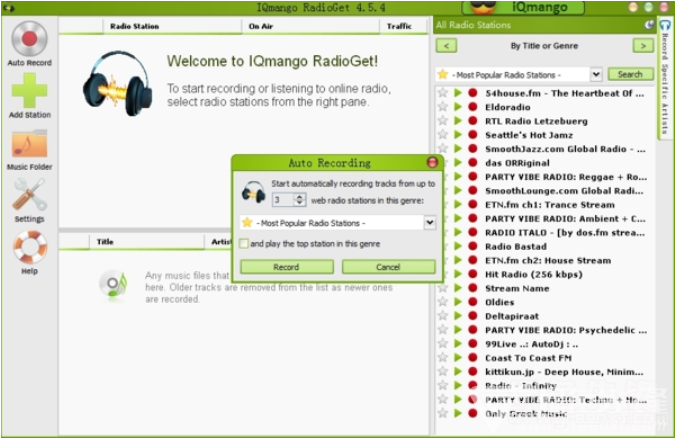Favorite the 54house.fm station star
Screen dimensions: 677x439
coord(443,93)
